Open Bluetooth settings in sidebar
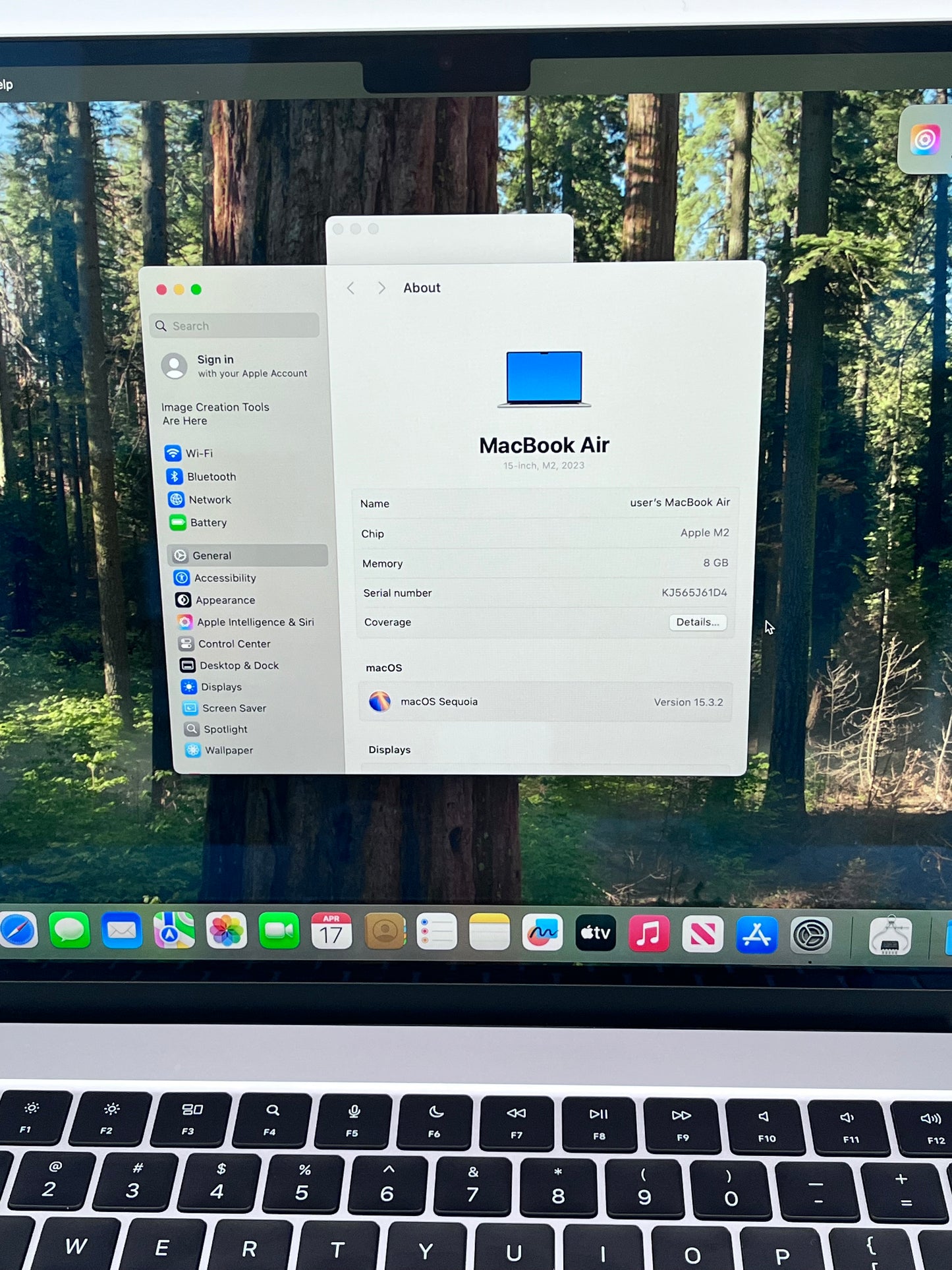The image size is (952, 1270). [202, 476]
